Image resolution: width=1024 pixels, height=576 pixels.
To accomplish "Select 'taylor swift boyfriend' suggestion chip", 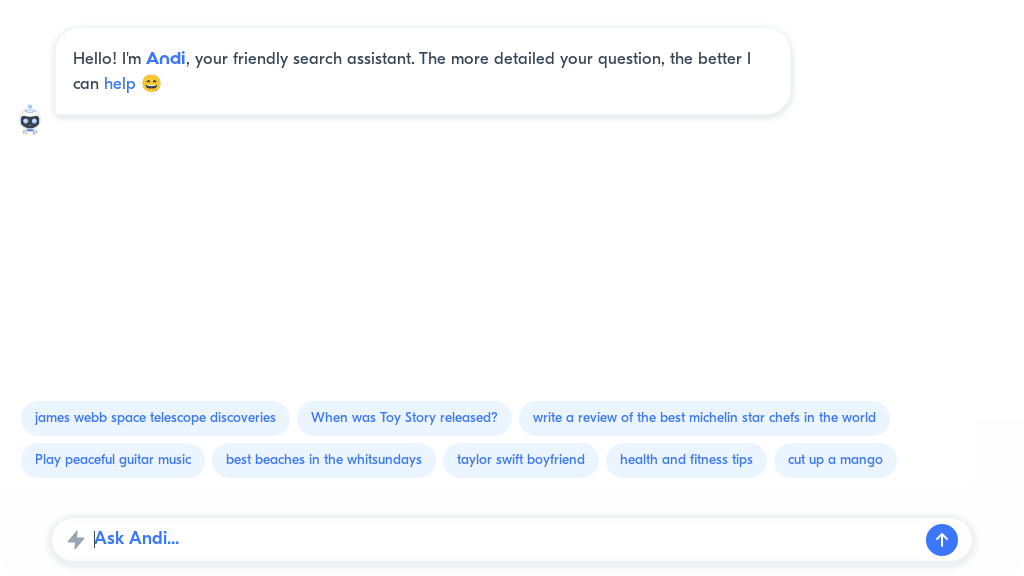I will pyautogui.click(x=520, y=460).
